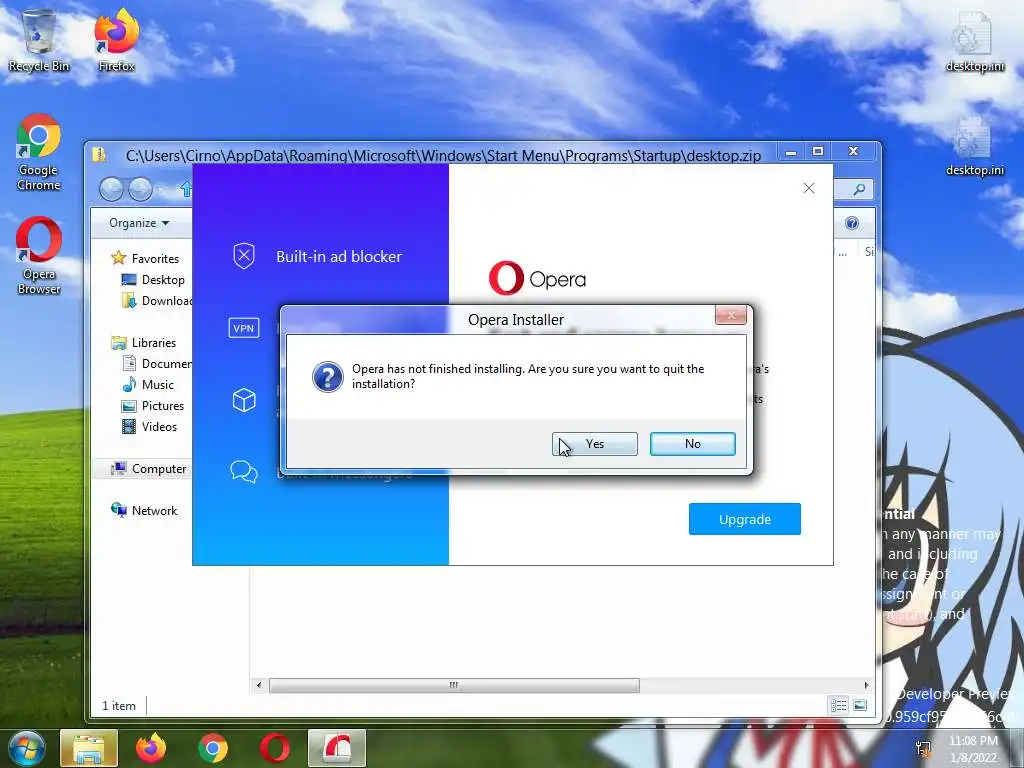Click the Opera logo in installer
The width and height of the screenshot is (1024, 768).
click(537, 278)
